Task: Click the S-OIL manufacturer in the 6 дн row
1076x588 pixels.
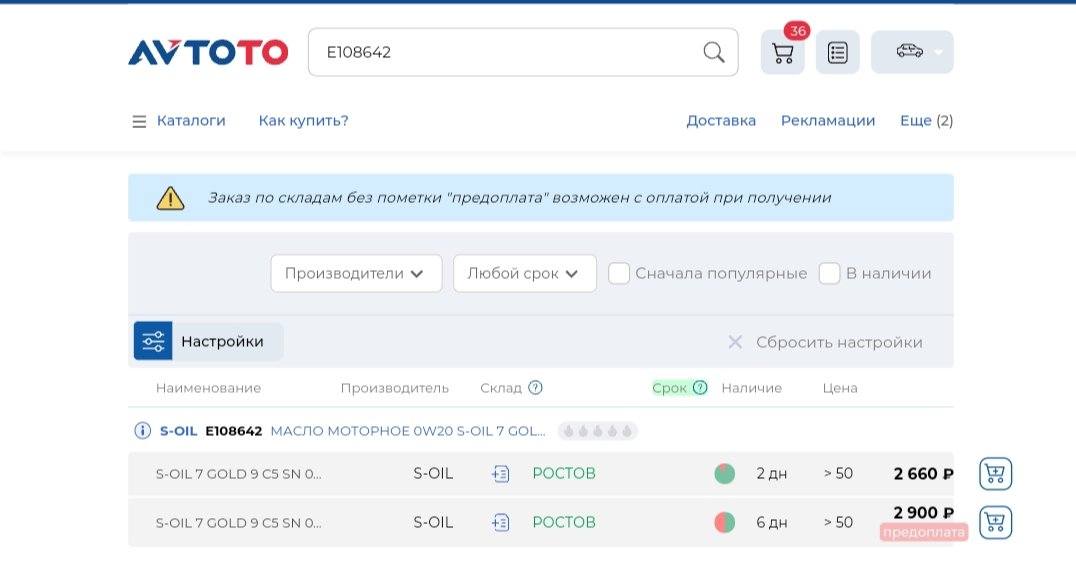Action: [433, 523]
